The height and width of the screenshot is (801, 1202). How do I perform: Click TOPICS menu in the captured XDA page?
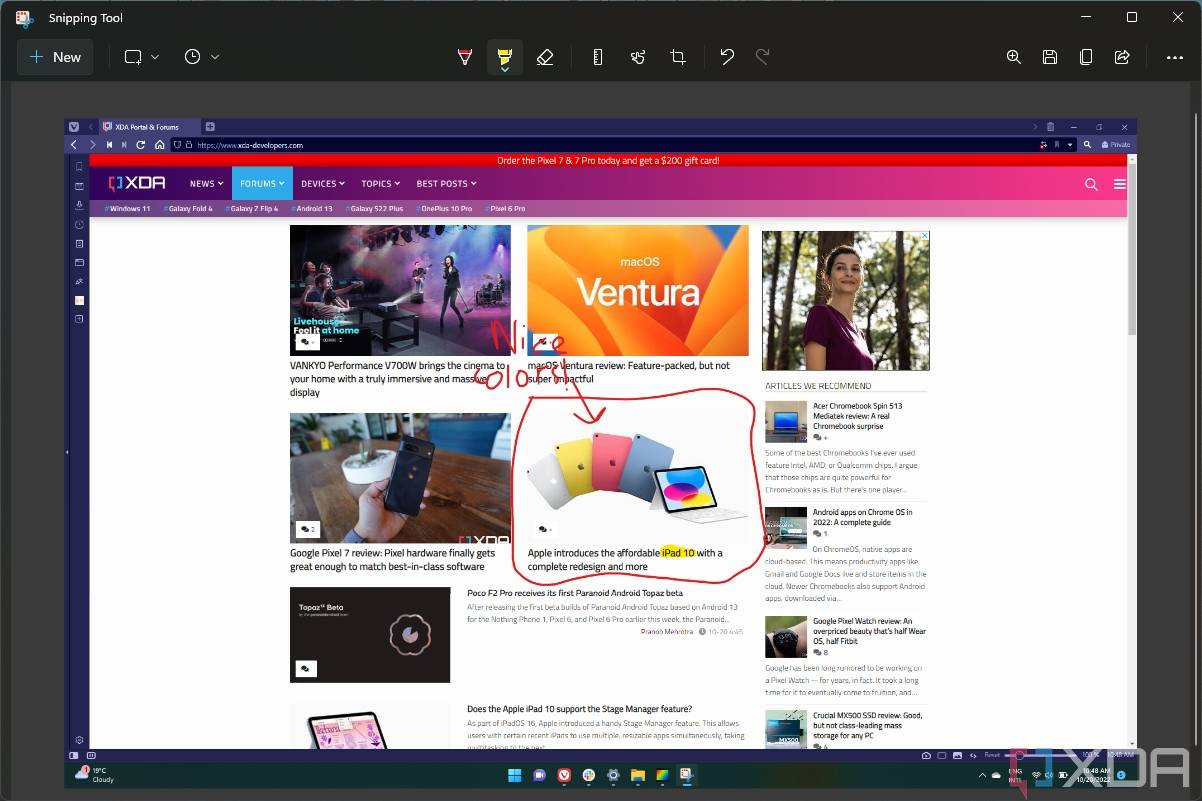(x=380, y=183)
